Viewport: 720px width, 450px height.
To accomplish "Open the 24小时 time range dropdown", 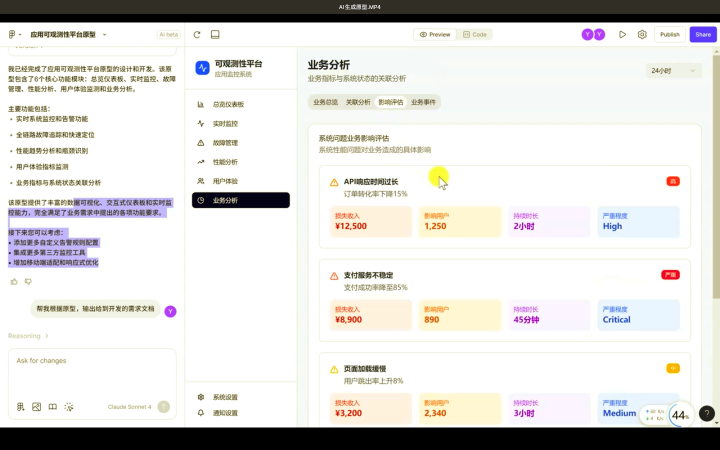I will (x=667, y=71).
